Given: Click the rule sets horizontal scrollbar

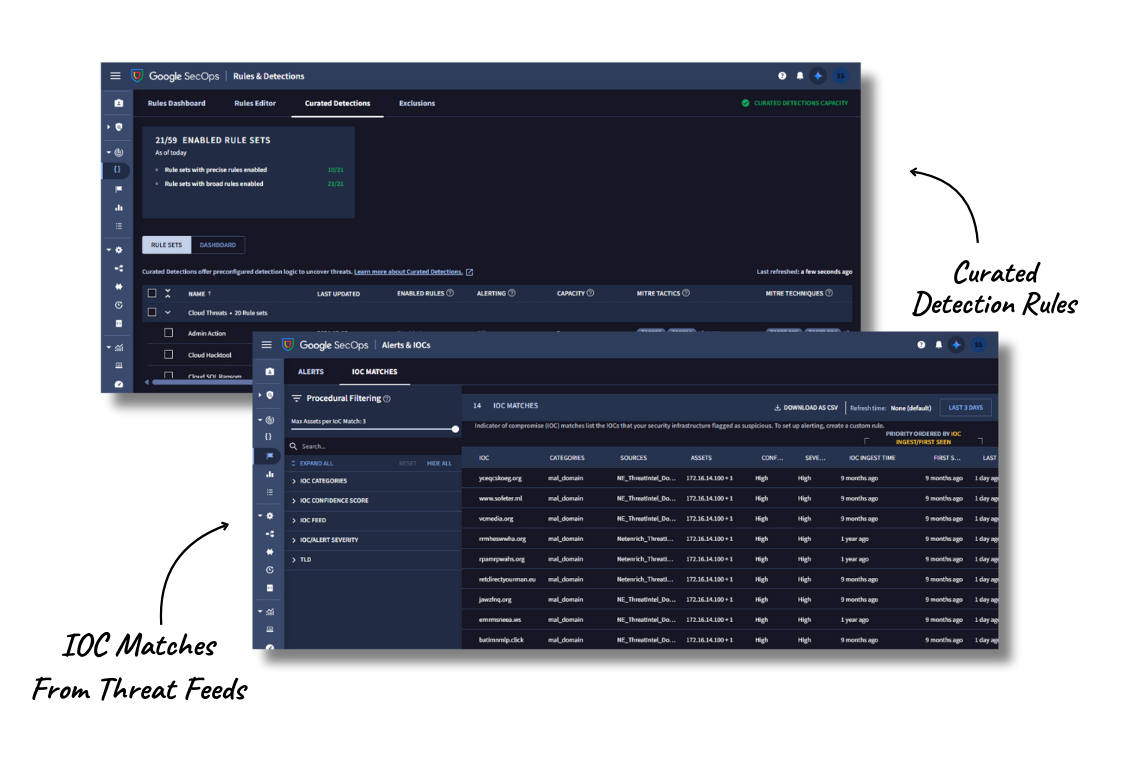Looking at the screenshot, I should tap(202, 382).
